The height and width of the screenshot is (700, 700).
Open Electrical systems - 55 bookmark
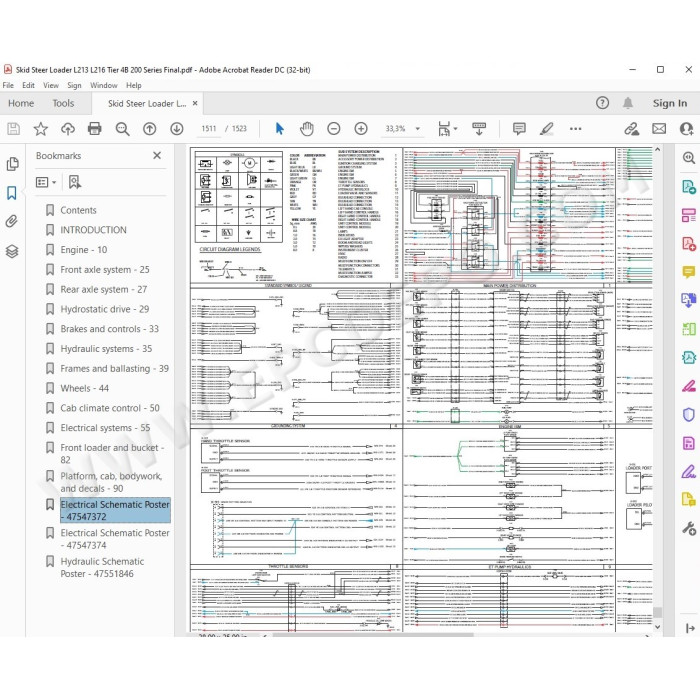[x=105, y=428]
